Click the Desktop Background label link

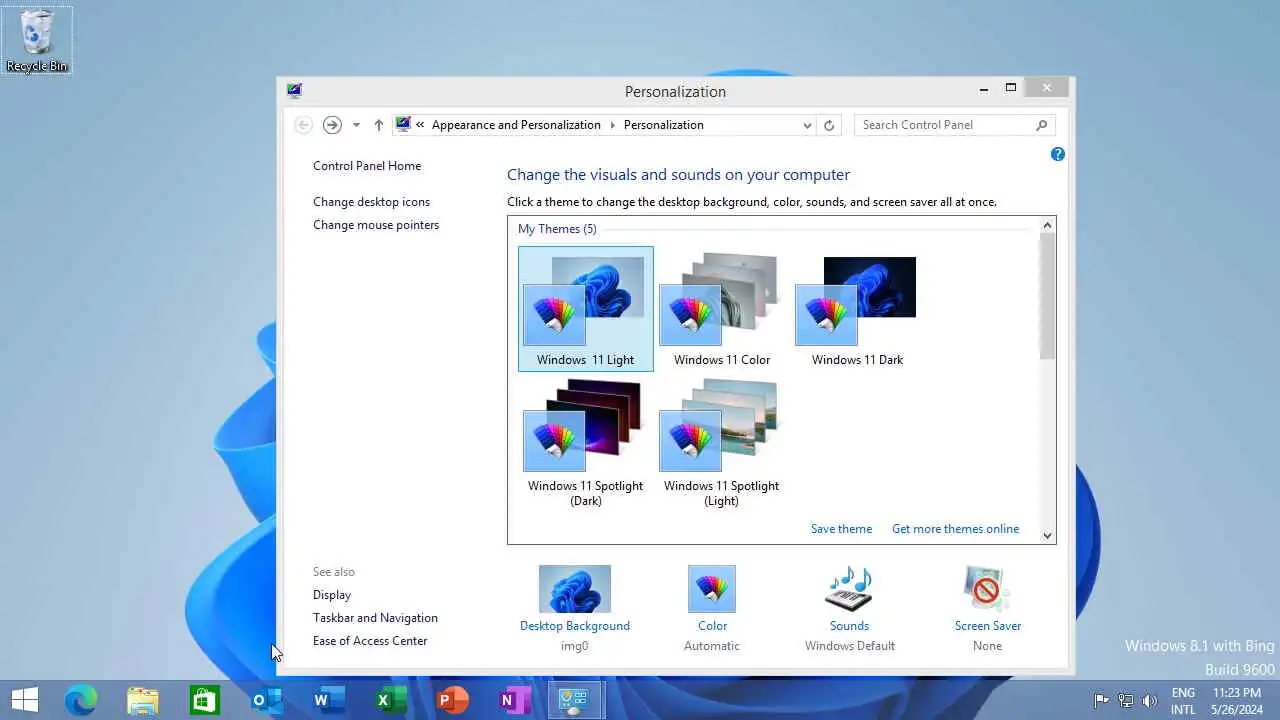(x=574, y=626)
